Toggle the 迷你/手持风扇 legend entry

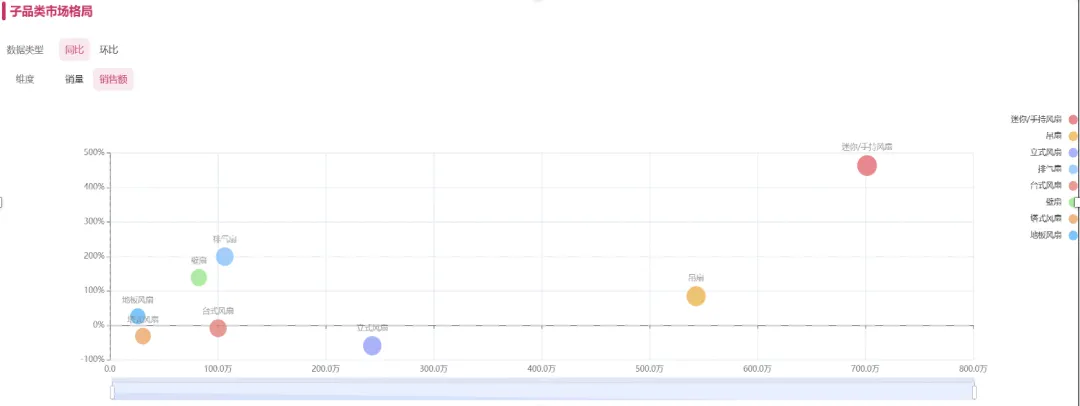click(1037, 119)
